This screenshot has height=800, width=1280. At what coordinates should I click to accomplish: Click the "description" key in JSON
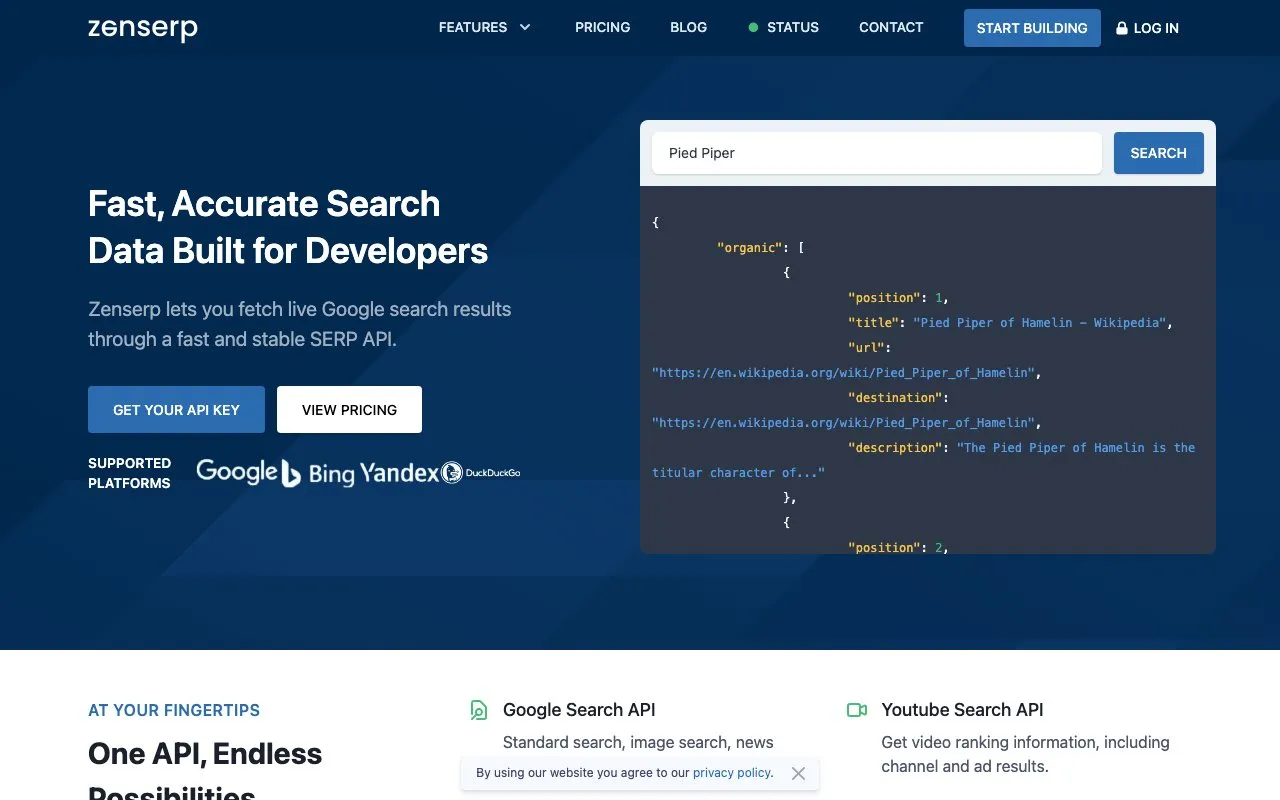[x=893, y=448]
